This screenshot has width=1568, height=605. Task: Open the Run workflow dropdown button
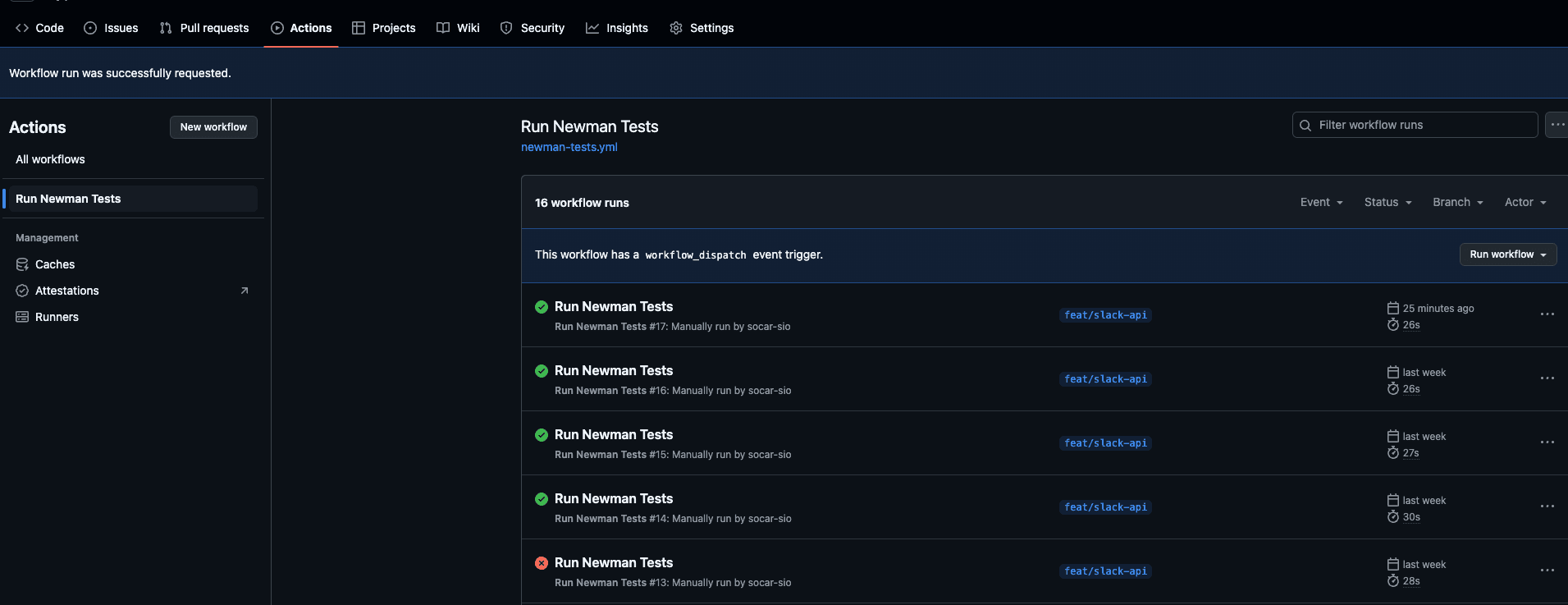(x=1508, y=254)
